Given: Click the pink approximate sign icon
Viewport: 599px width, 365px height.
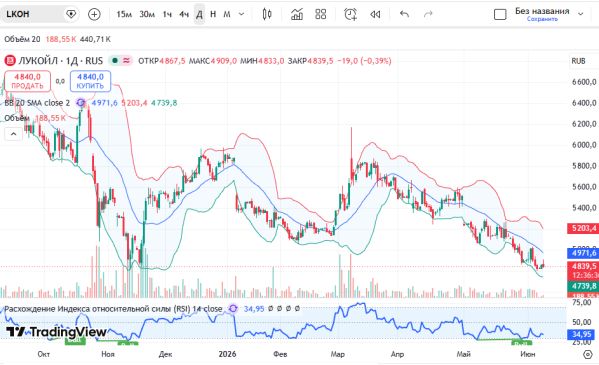Looking at the screenshot, I should [x=126, y=60].
